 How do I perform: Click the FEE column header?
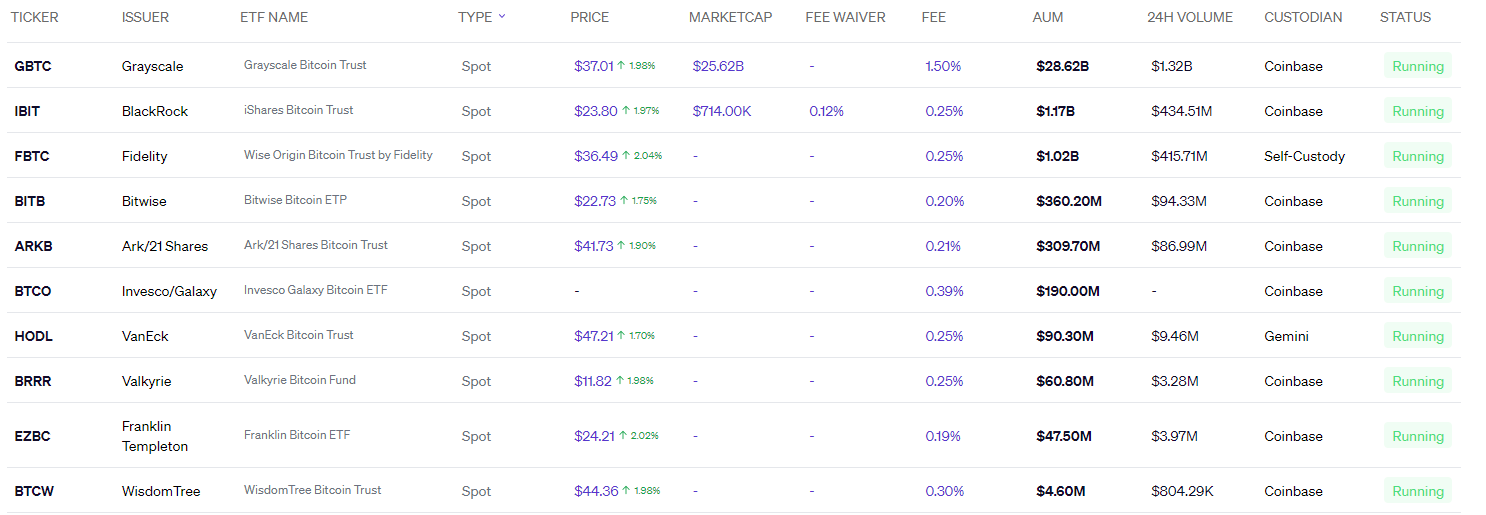pyautogui.click(x=933, y=17)
